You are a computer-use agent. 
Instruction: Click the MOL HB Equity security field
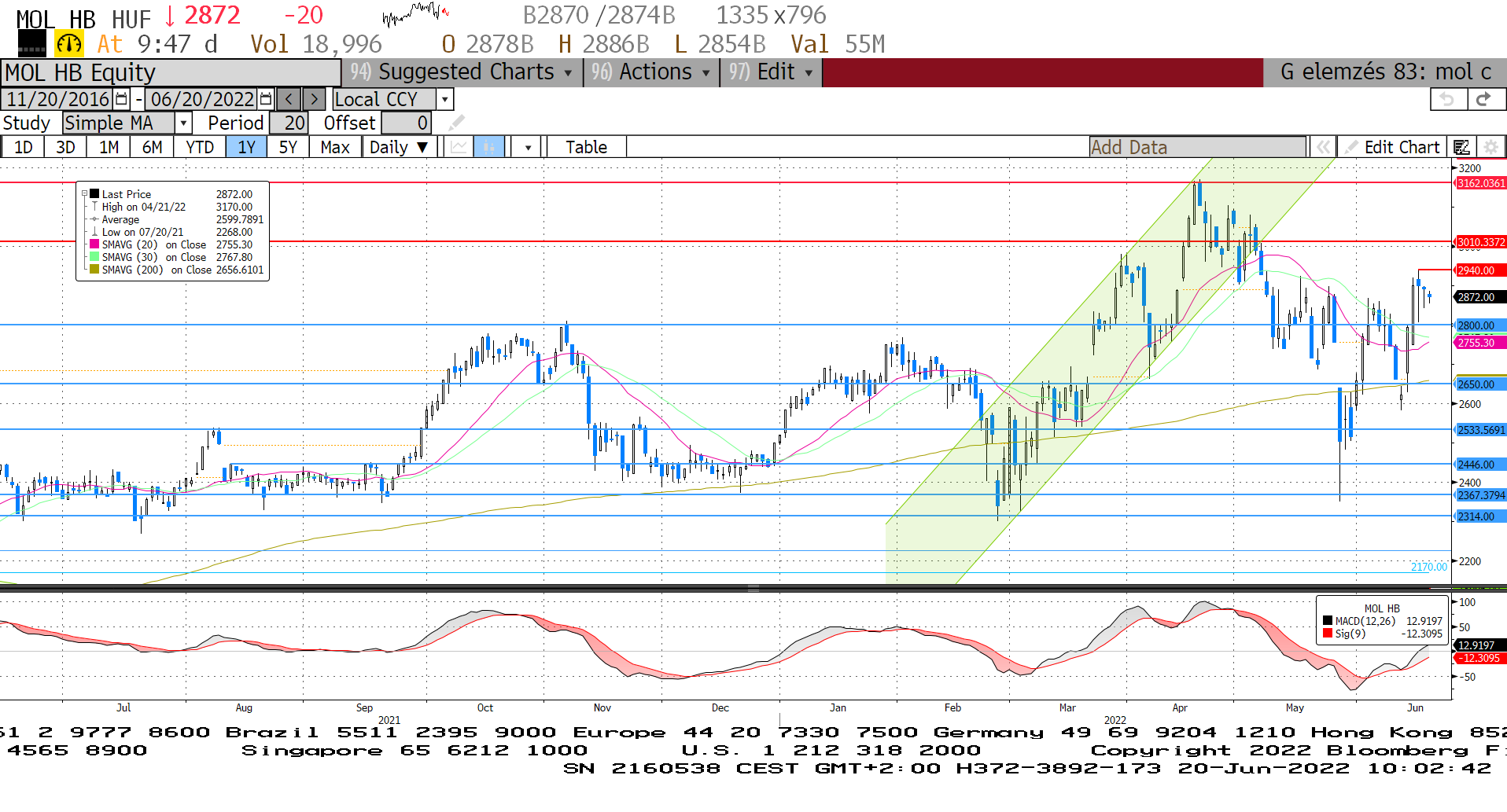171,72
